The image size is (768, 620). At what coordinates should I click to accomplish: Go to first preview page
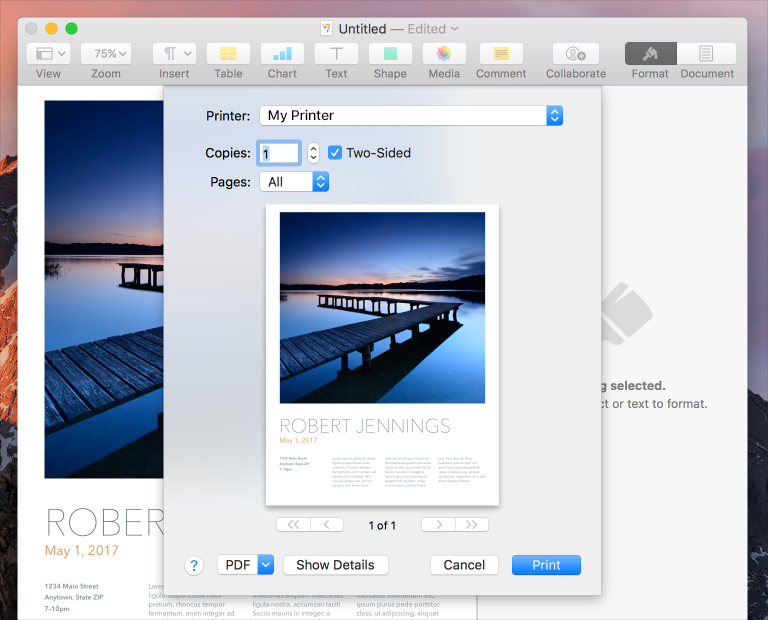[x=293, y=525]
